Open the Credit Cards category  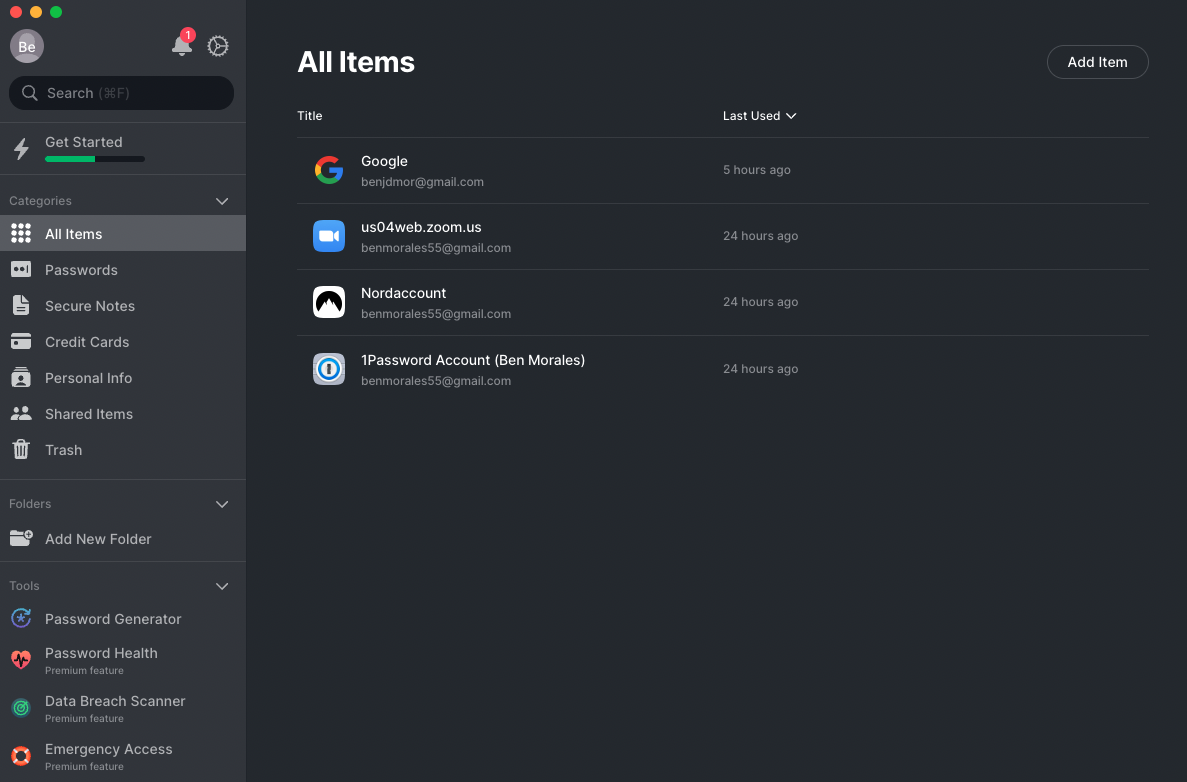point(87,342)
